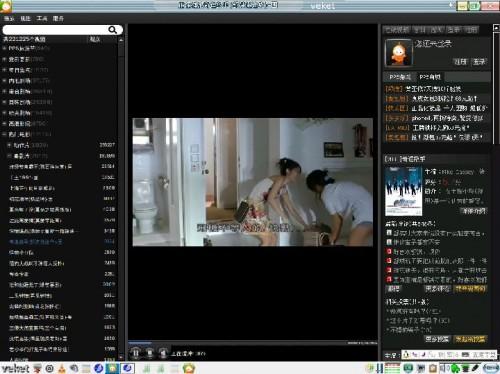Click the 注册 register button

(x=460, y=62)
